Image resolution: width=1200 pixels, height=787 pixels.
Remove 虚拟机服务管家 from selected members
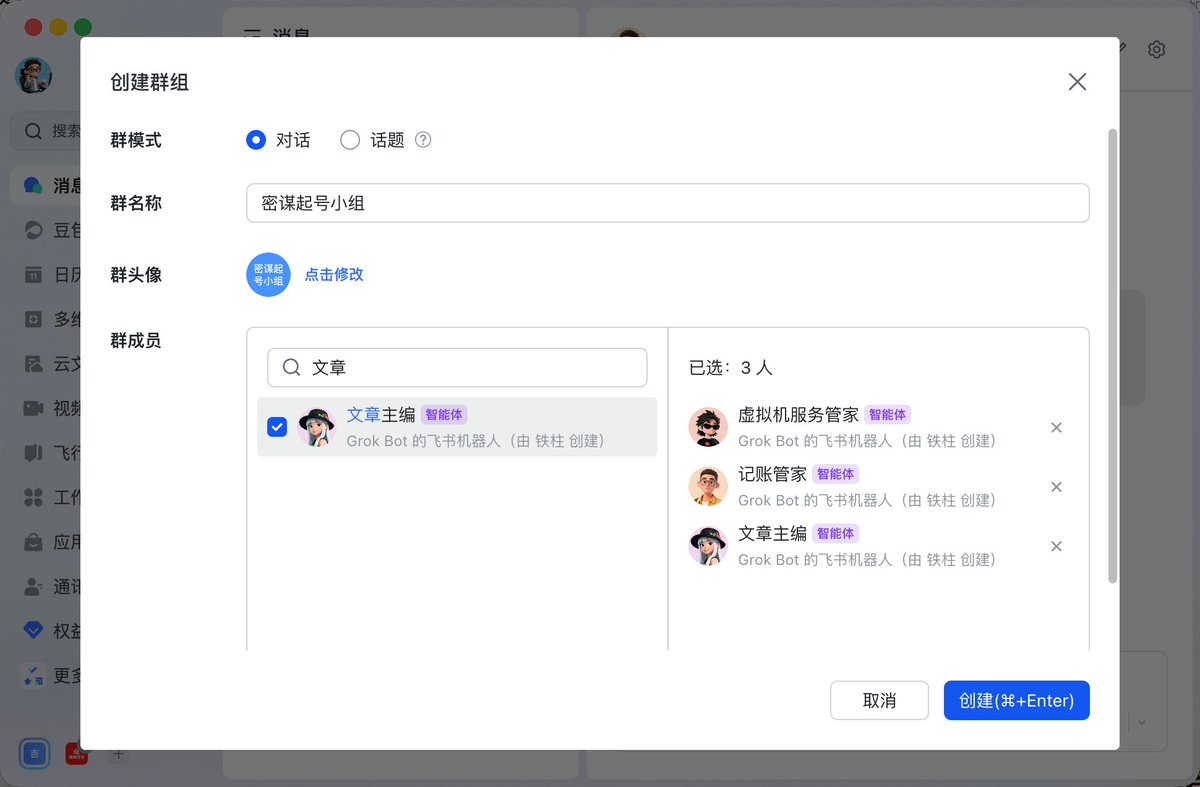point(1056,428)
